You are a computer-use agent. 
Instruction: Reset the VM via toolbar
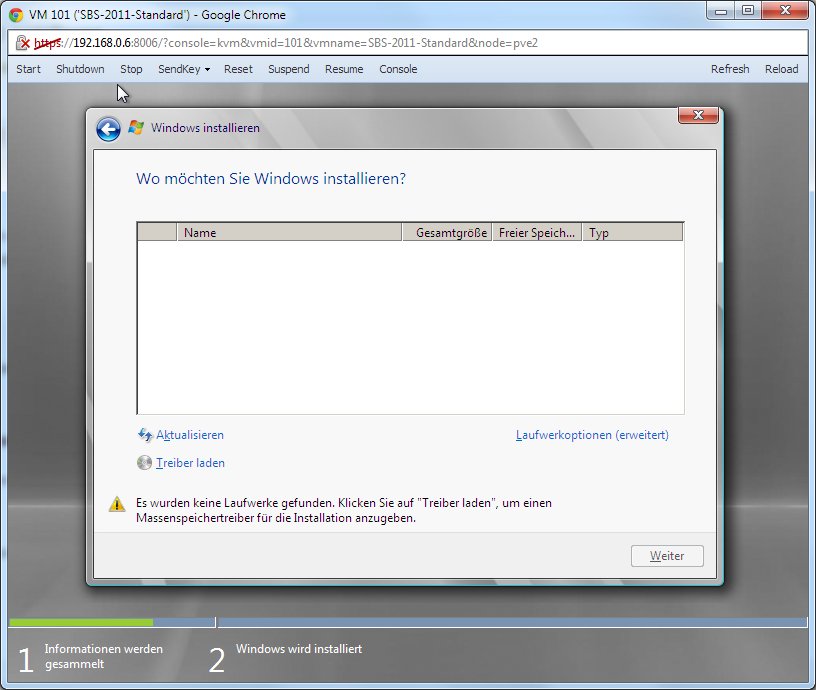pyautogui.click(x=238, y=69)
